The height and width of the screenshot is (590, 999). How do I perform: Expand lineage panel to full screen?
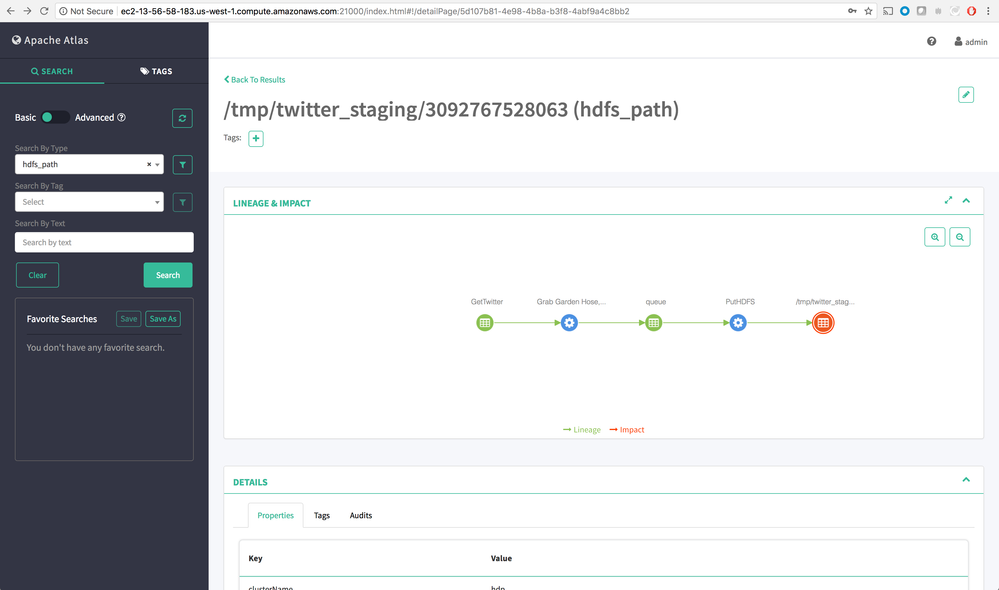click(x=948, y=200)
